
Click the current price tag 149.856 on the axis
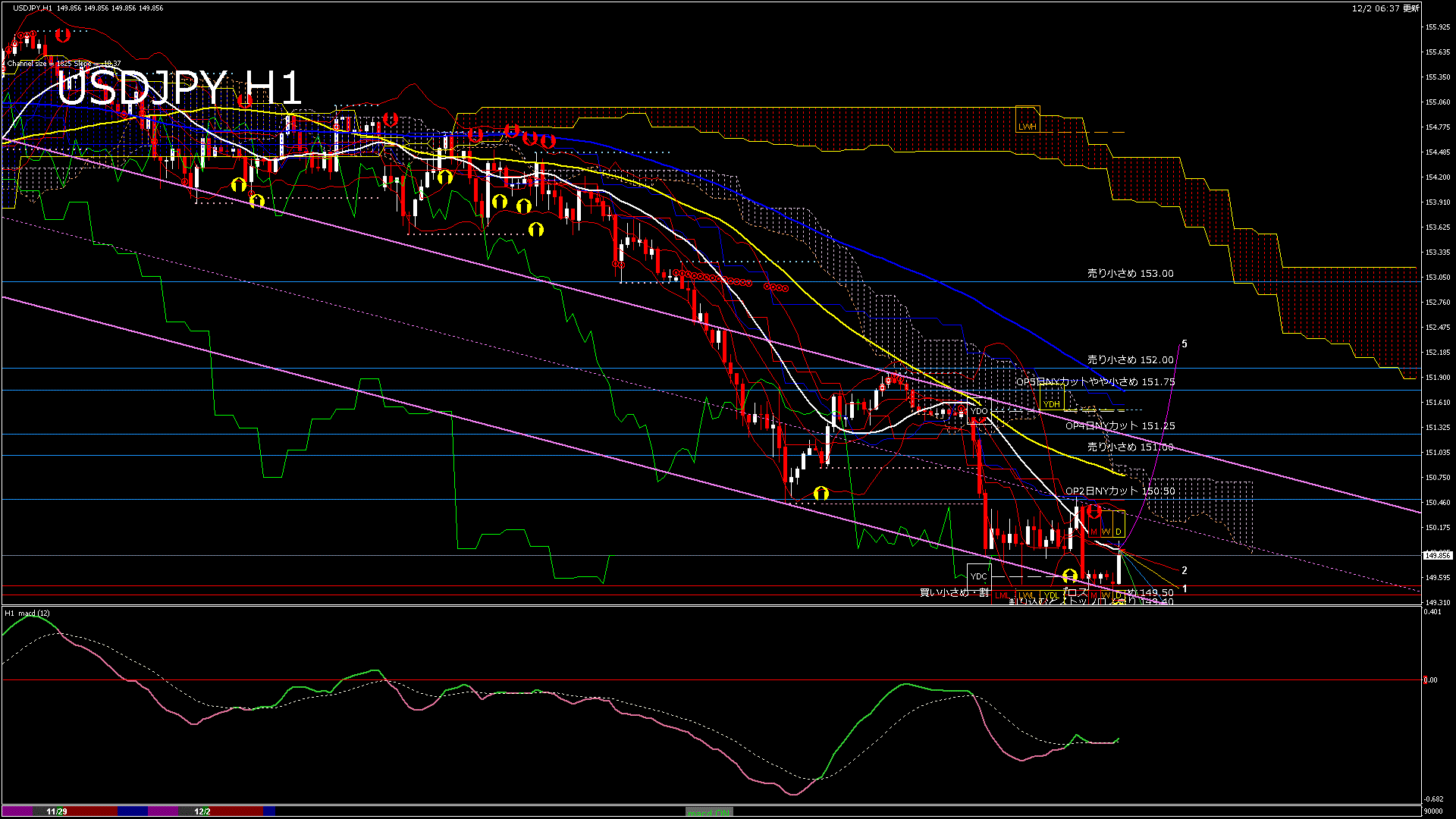click(x=1437, y=555)
